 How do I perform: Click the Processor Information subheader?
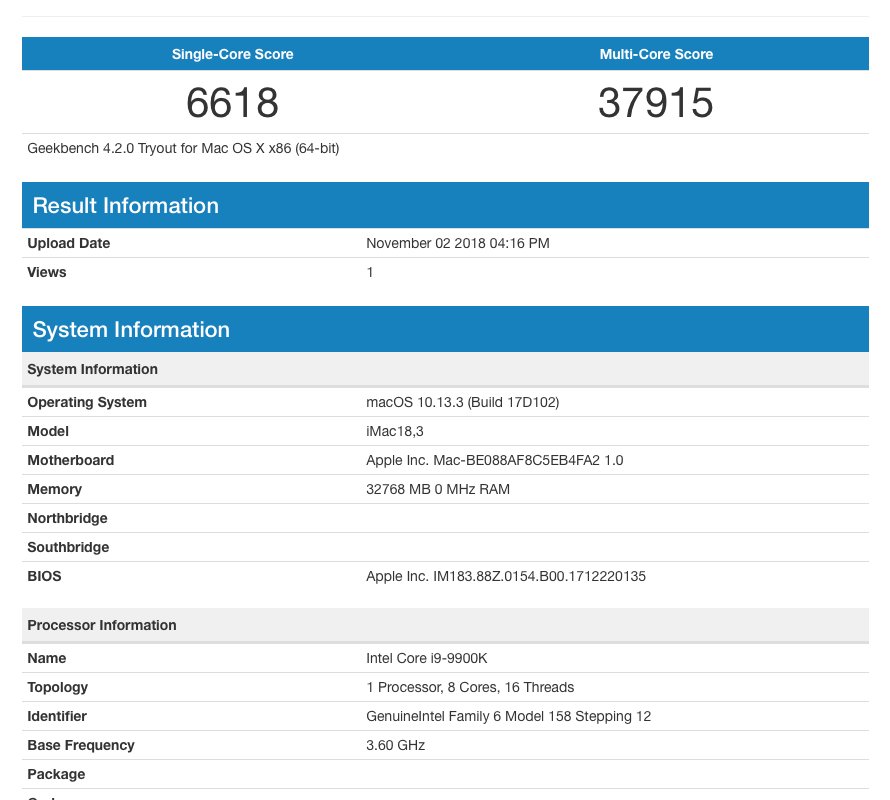tap(445, 625)
